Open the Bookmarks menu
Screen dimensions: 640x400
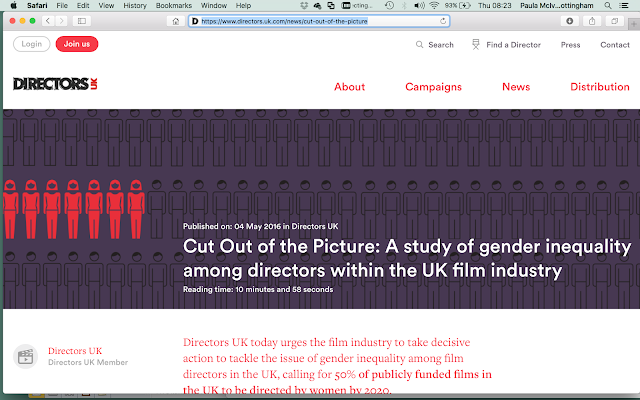coord(173,5)
